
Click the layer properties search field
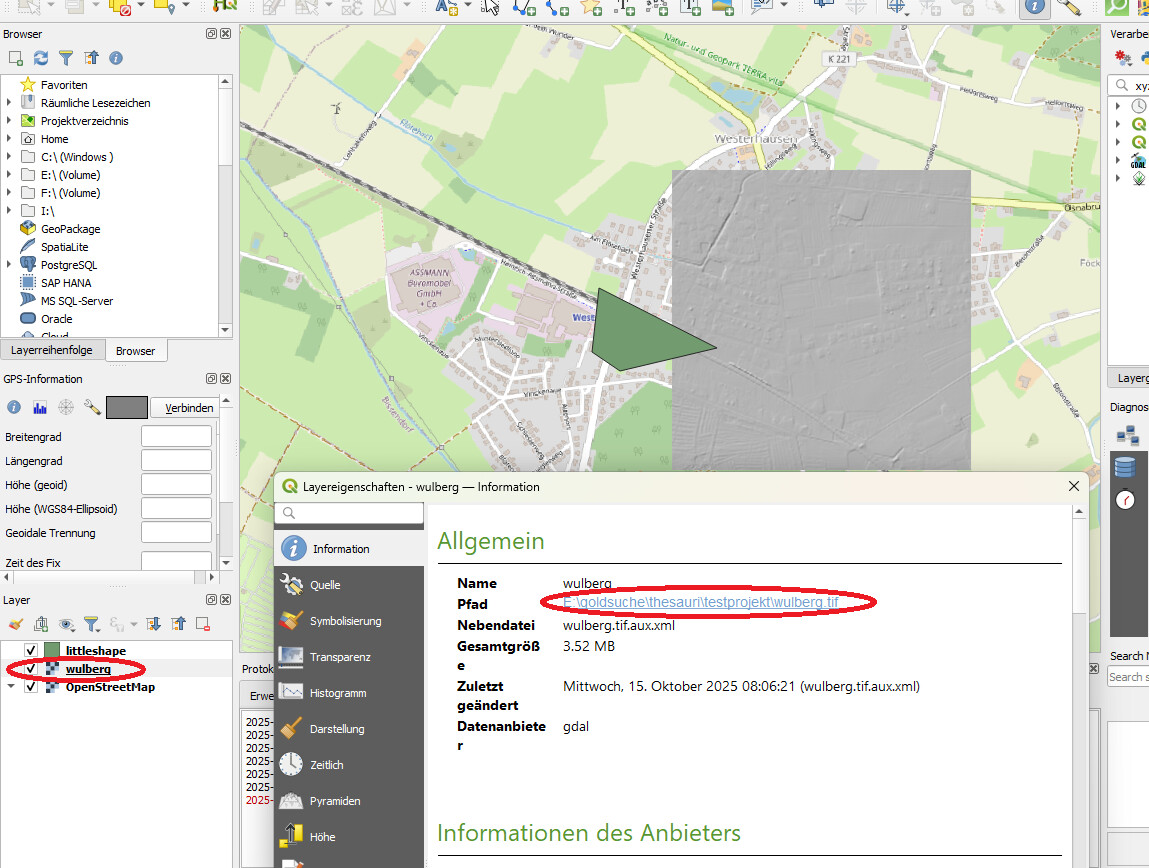click(x=350, y=513)
